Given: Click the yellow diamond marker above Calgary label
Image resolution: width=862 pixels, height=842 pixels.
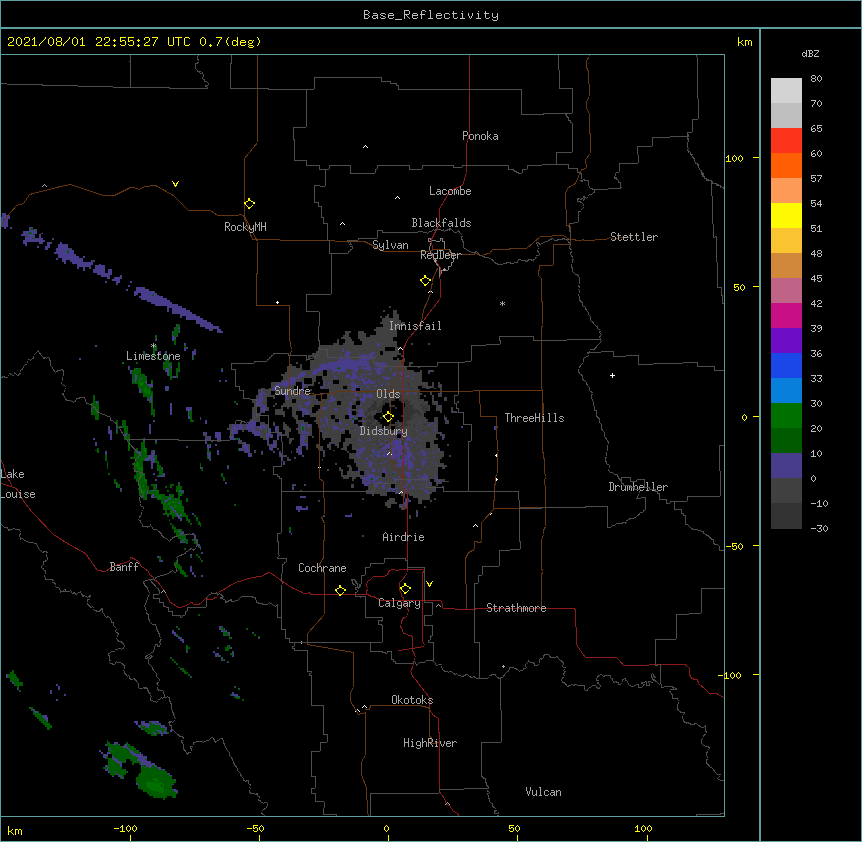Looking at the screenshot, I should pos(405,589).
